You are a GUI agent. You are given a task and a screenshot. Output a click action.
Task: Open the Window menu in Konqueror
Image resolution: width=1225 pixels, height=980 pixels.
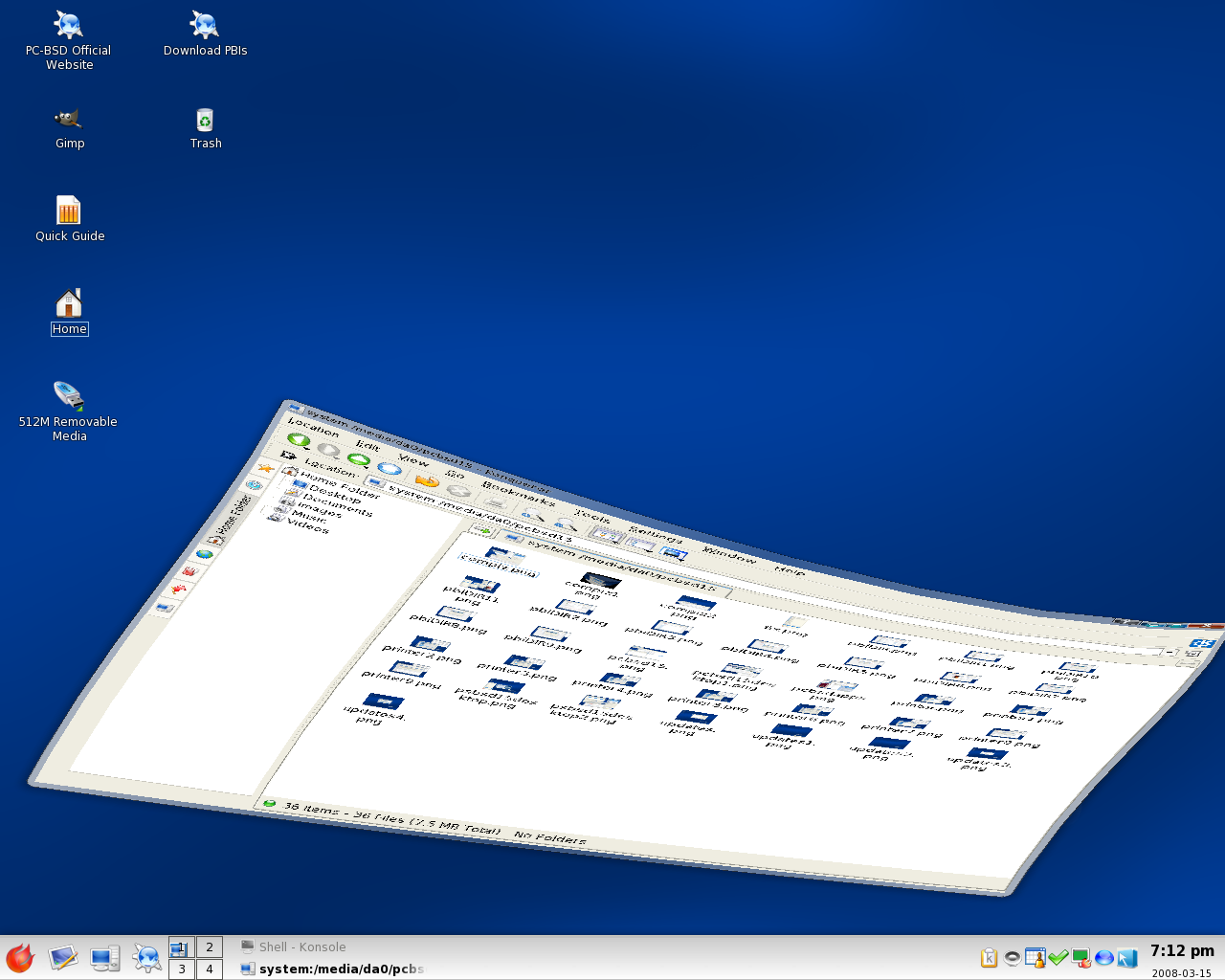729,555
